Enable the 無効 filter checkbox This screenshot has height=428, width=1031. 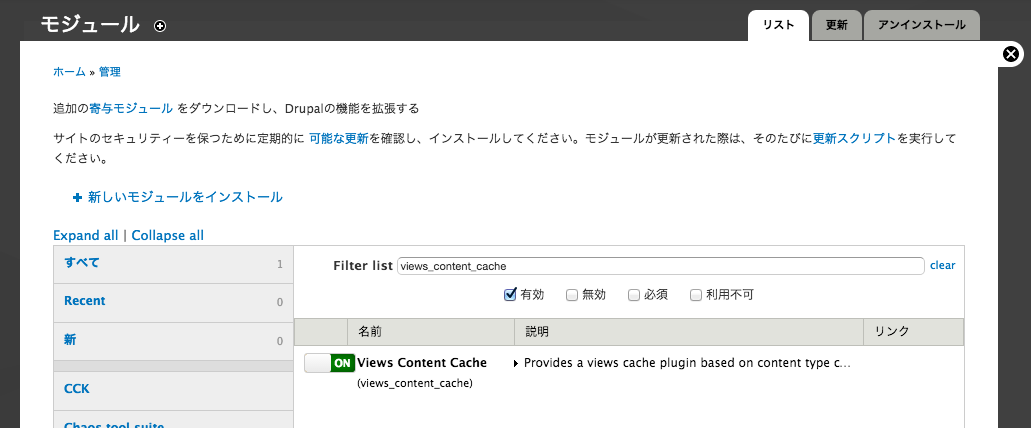click(572, 295)
